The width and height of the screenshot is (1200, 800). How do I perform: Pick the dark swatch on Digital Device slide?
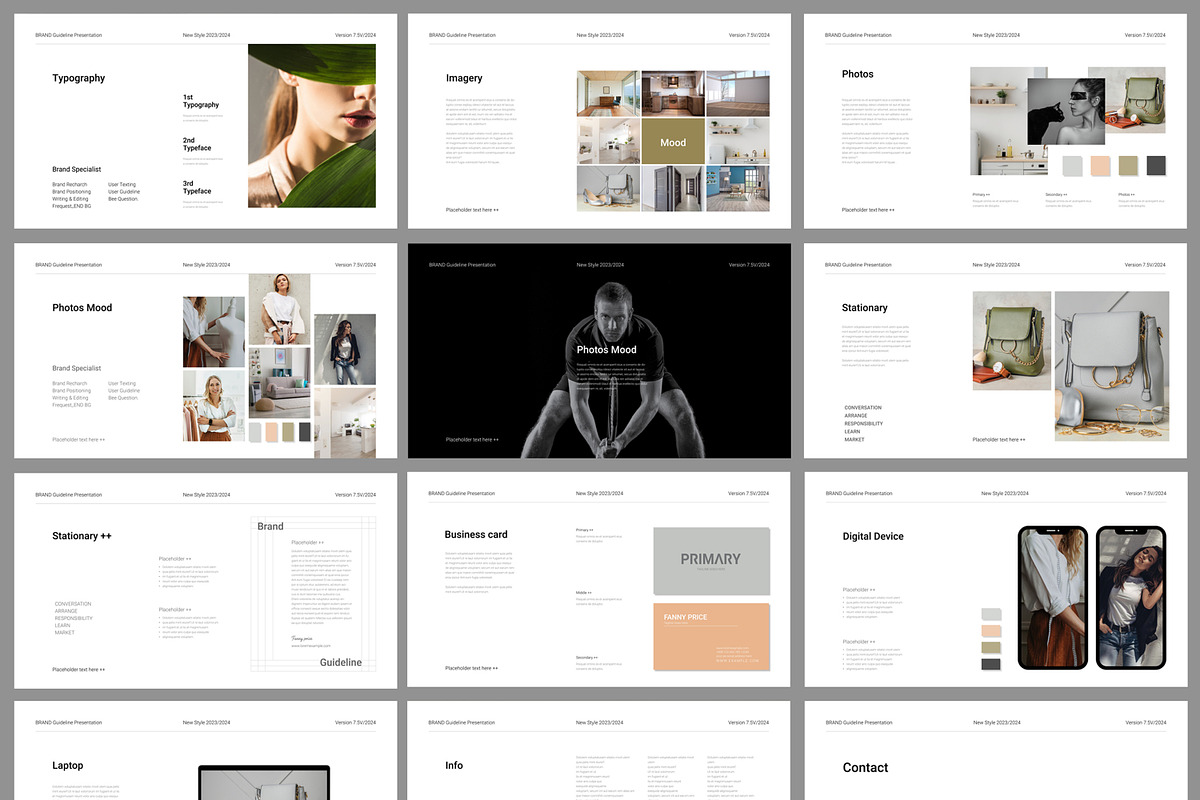click(x=991, y=665)
